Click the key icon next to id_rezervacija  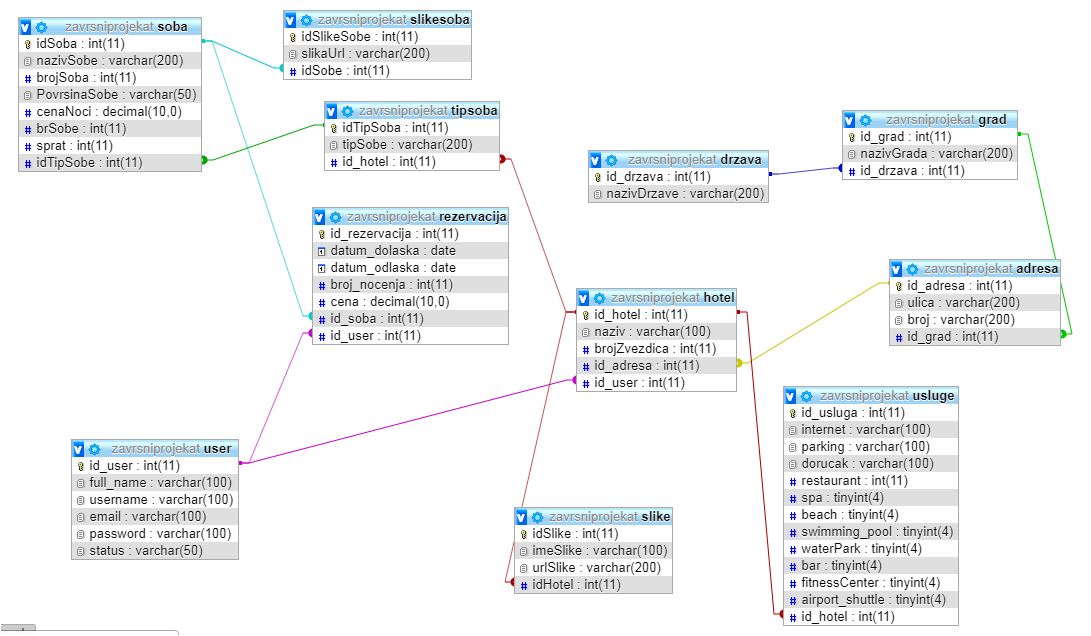(x=321, y=234)
